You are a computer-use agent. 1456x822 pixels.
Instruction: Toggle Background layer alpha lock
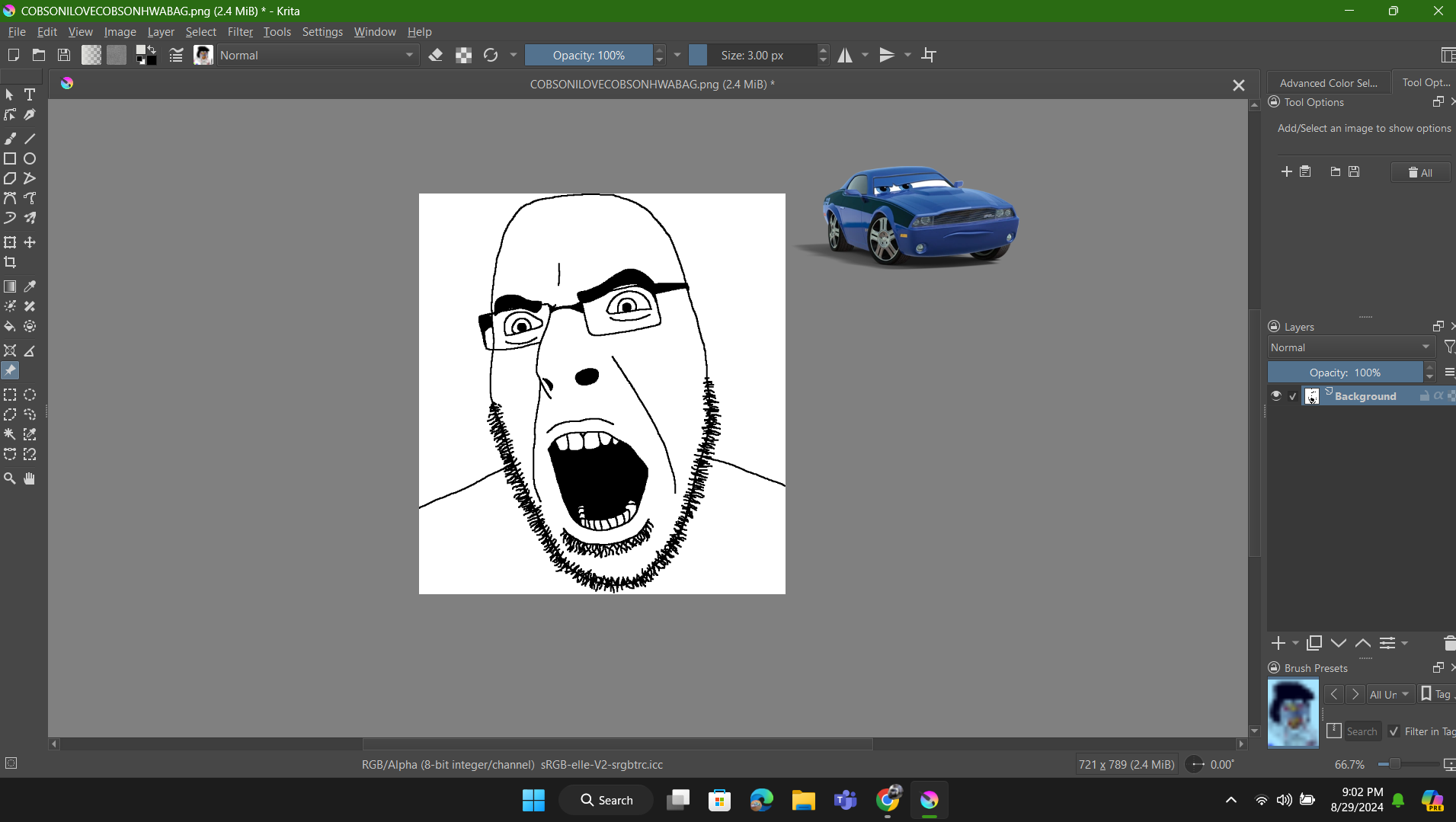point(1438,395)
